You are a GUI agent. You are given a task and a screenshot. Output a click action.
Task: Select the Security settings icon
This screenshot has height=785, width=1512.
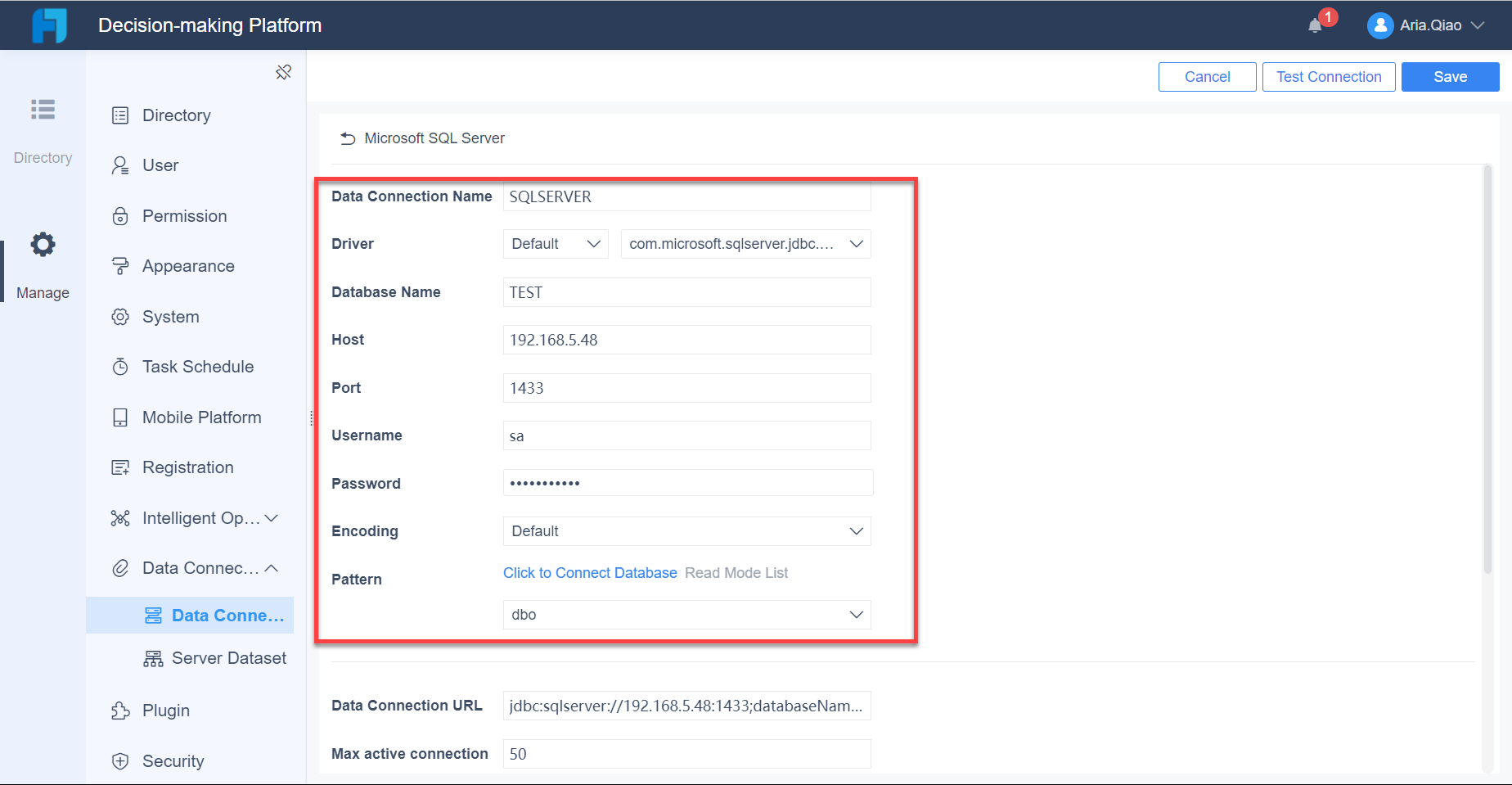(119, 760)
